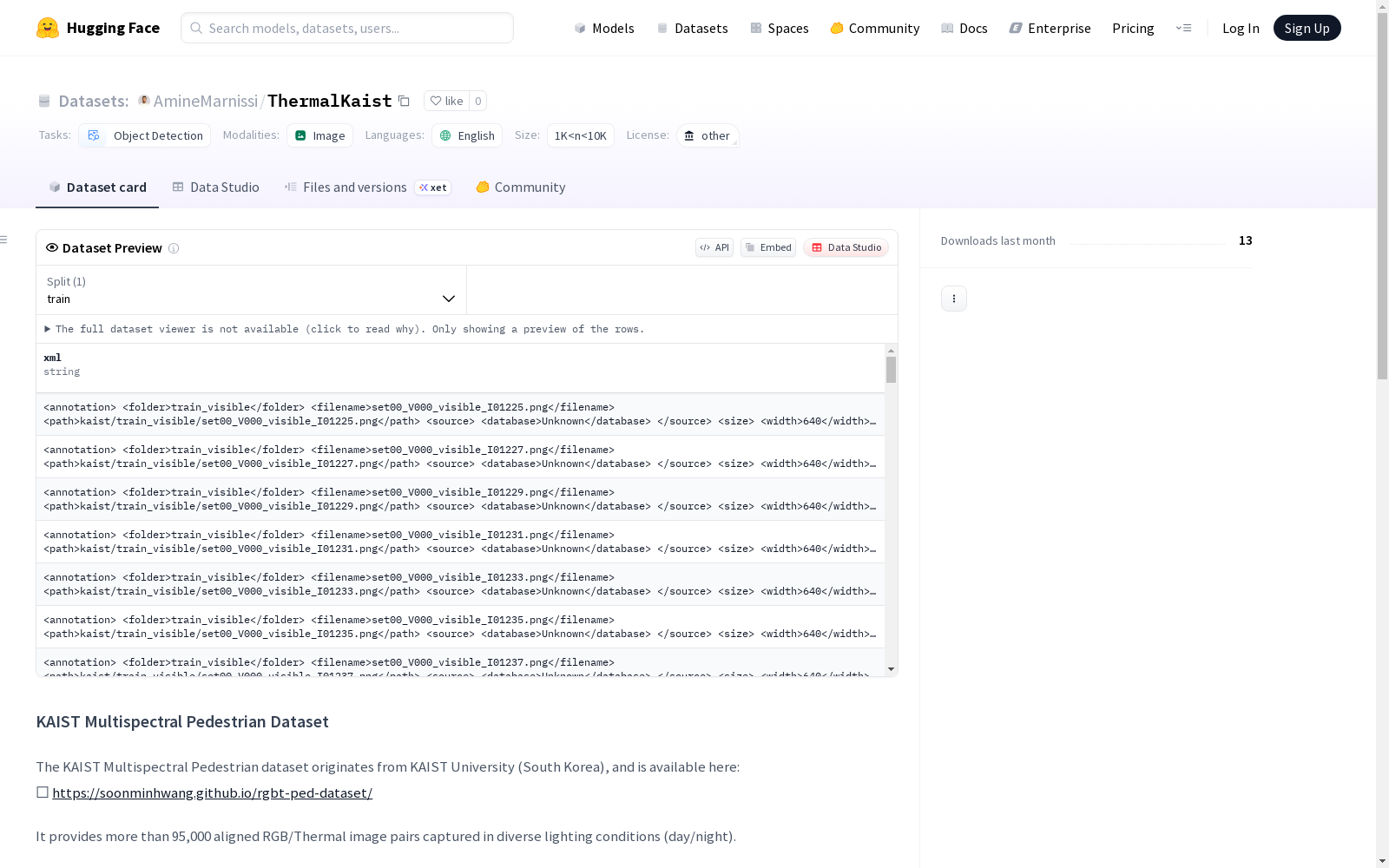Select the Dataset card tab
Image resolution: width=1389 pixels, height=868 pixels.
(97, 187)
